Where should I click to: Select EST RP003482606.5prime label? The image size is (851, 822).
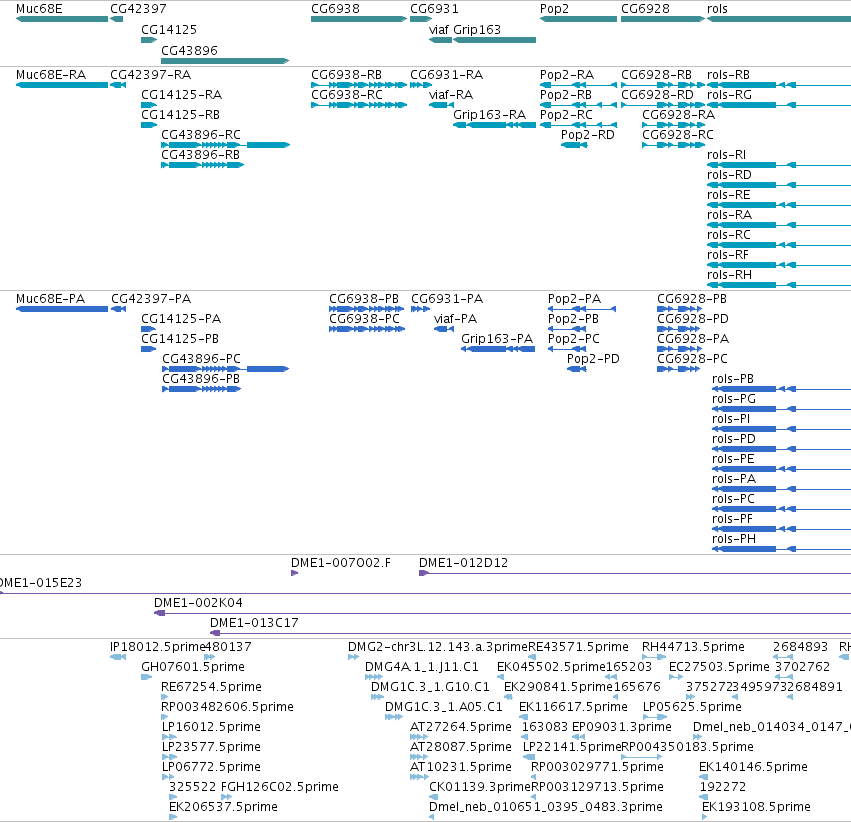227,707
